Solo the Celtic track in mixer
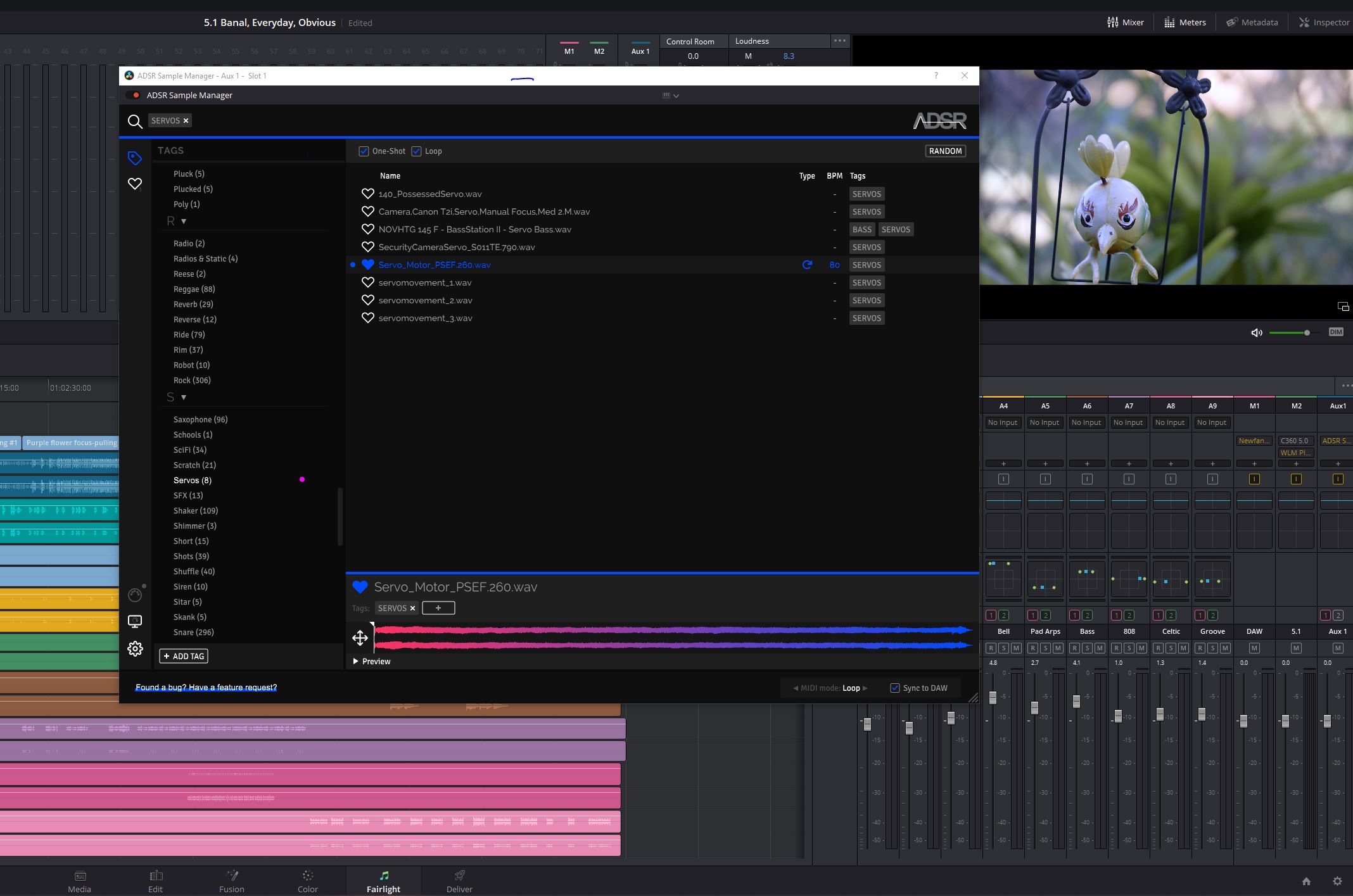 pyautogui.click(x=1171, y=648)
